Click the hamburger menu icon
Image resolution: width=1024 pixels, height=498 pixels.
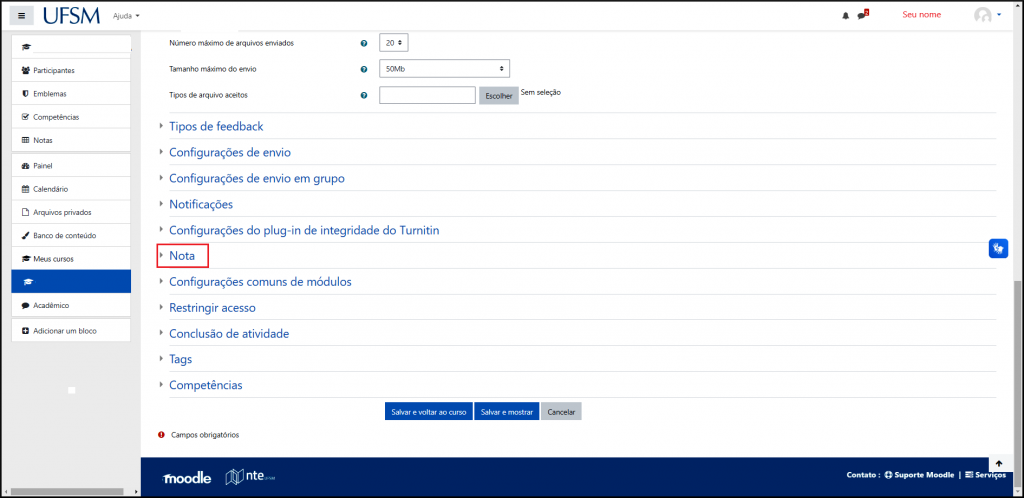click(x=22, y=16)
